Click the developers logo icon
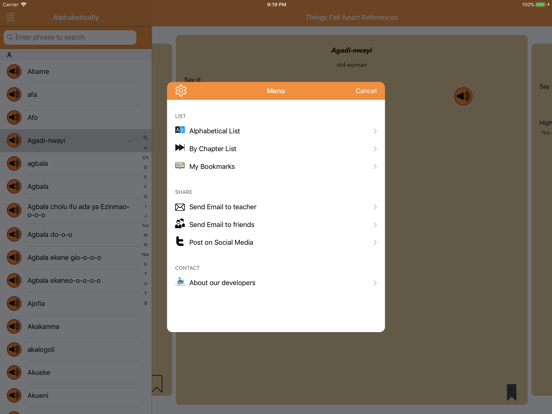This screenshot has height=414, width=552. click(180, 282)
